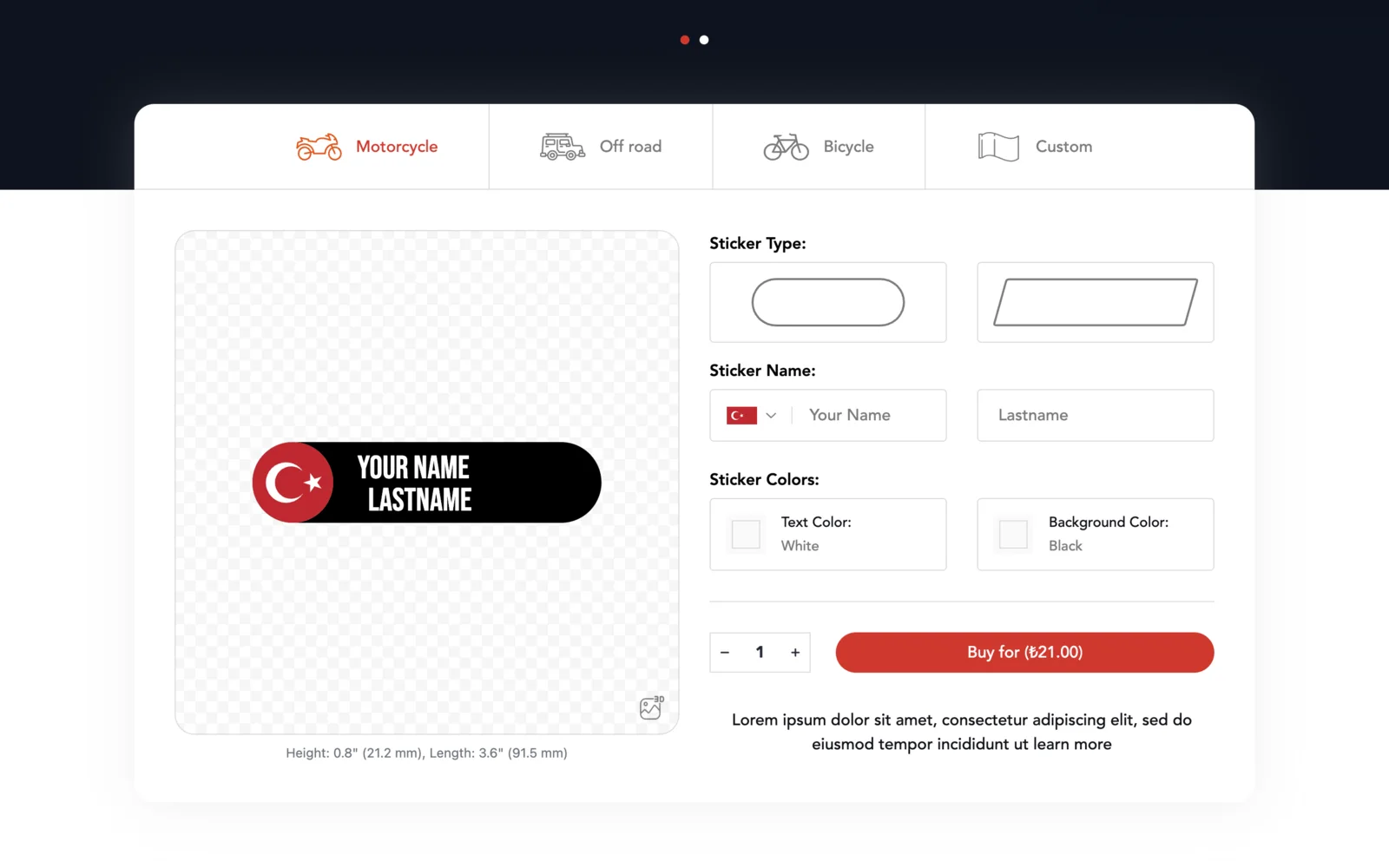Decrease quantity with the minus button

(725, 653)
